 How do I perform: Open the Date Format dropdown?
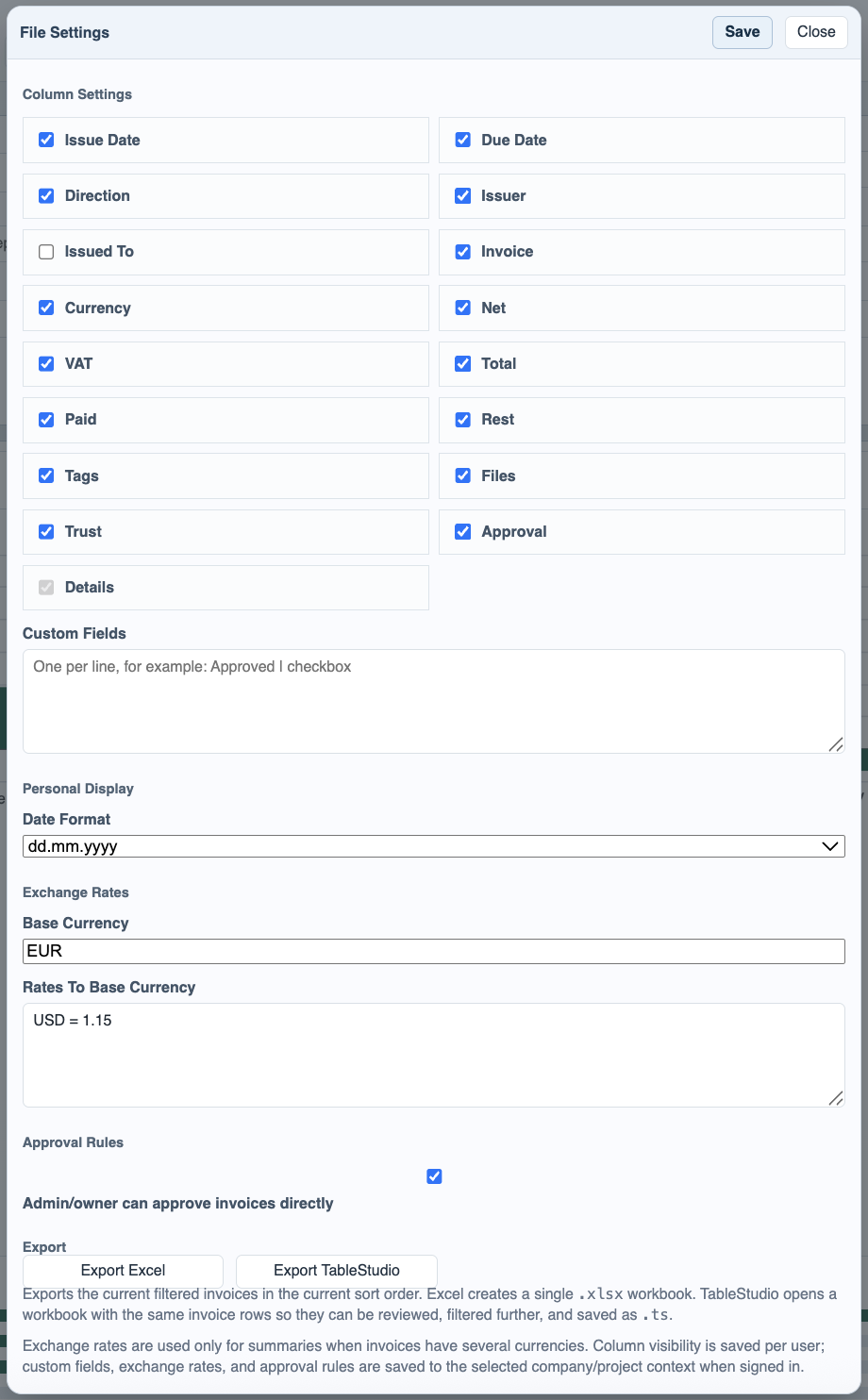click(x=434, y=846)
